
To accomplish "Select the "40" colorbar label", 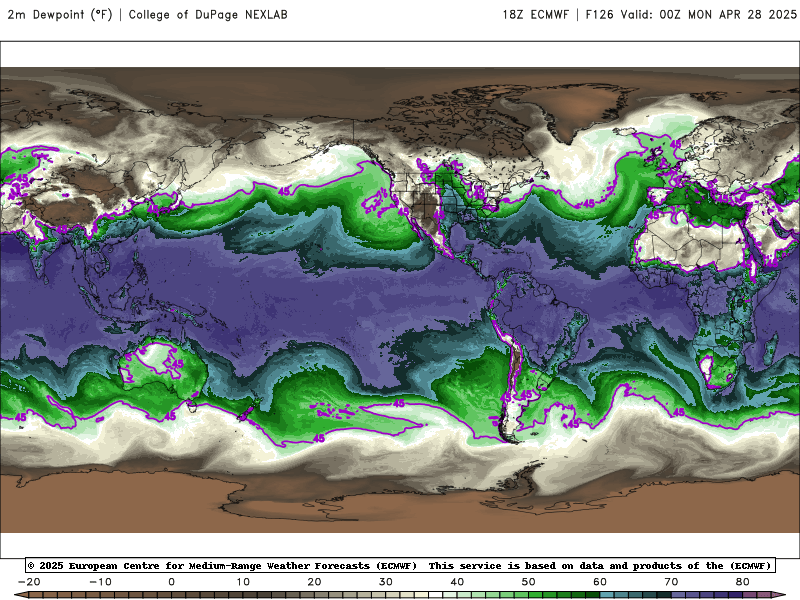I will tap(457, 582).
